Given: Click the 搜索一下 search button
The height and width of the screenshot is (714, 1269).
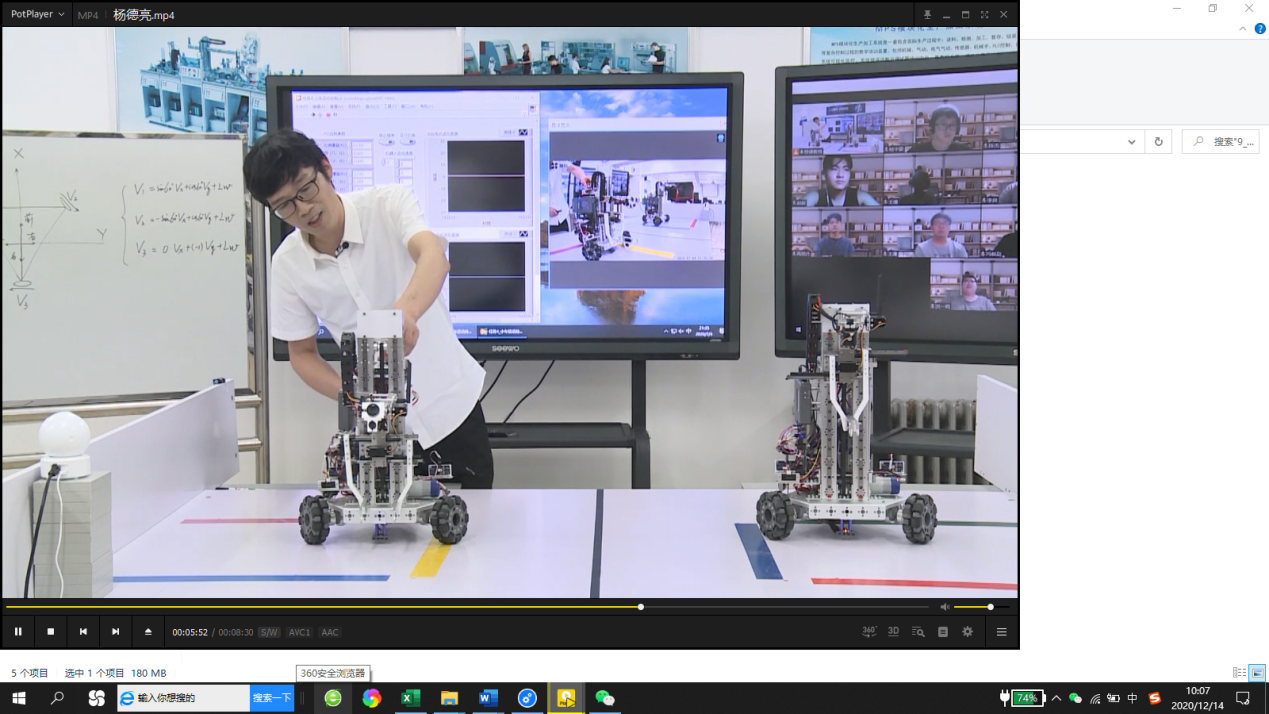Looking at the screenshot, I should click(272, 698).
